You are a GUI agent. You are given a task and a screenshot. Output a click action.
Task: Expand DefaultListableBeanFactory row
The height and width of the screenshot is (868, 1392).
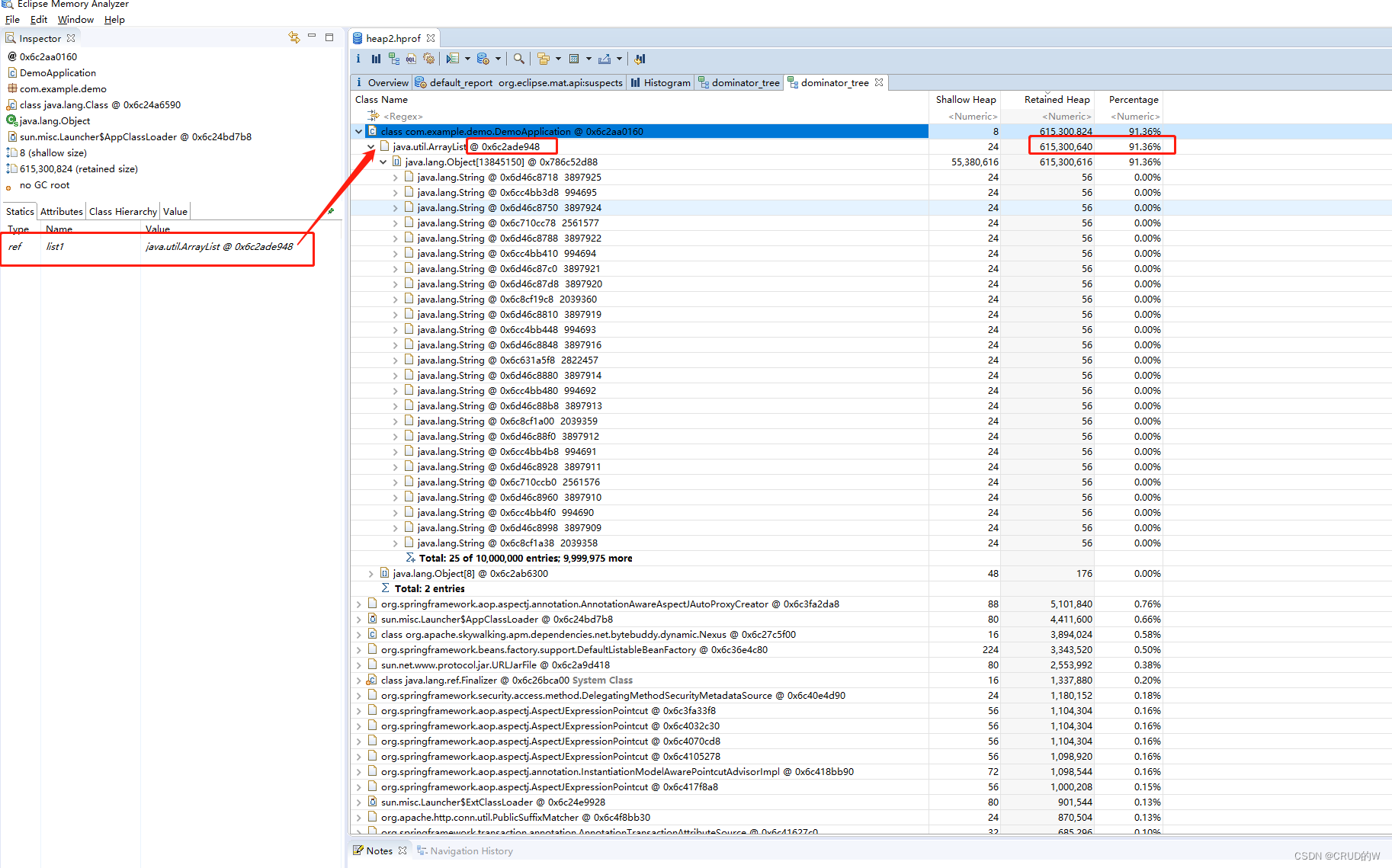pyautogui.click(x=358, y=650)
